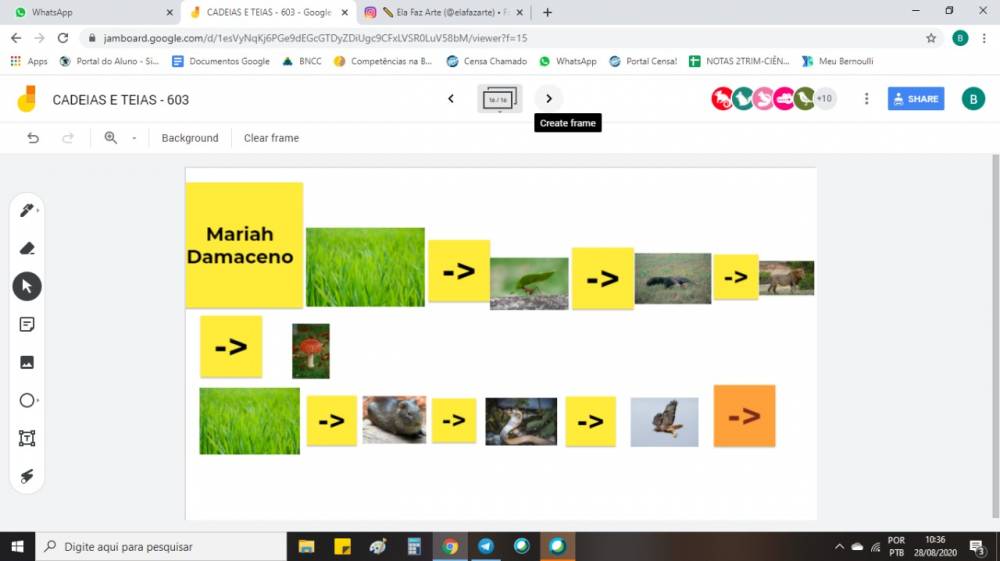Open the Add image tool
Screen dimensions: 1000x561
click(27, 362)
